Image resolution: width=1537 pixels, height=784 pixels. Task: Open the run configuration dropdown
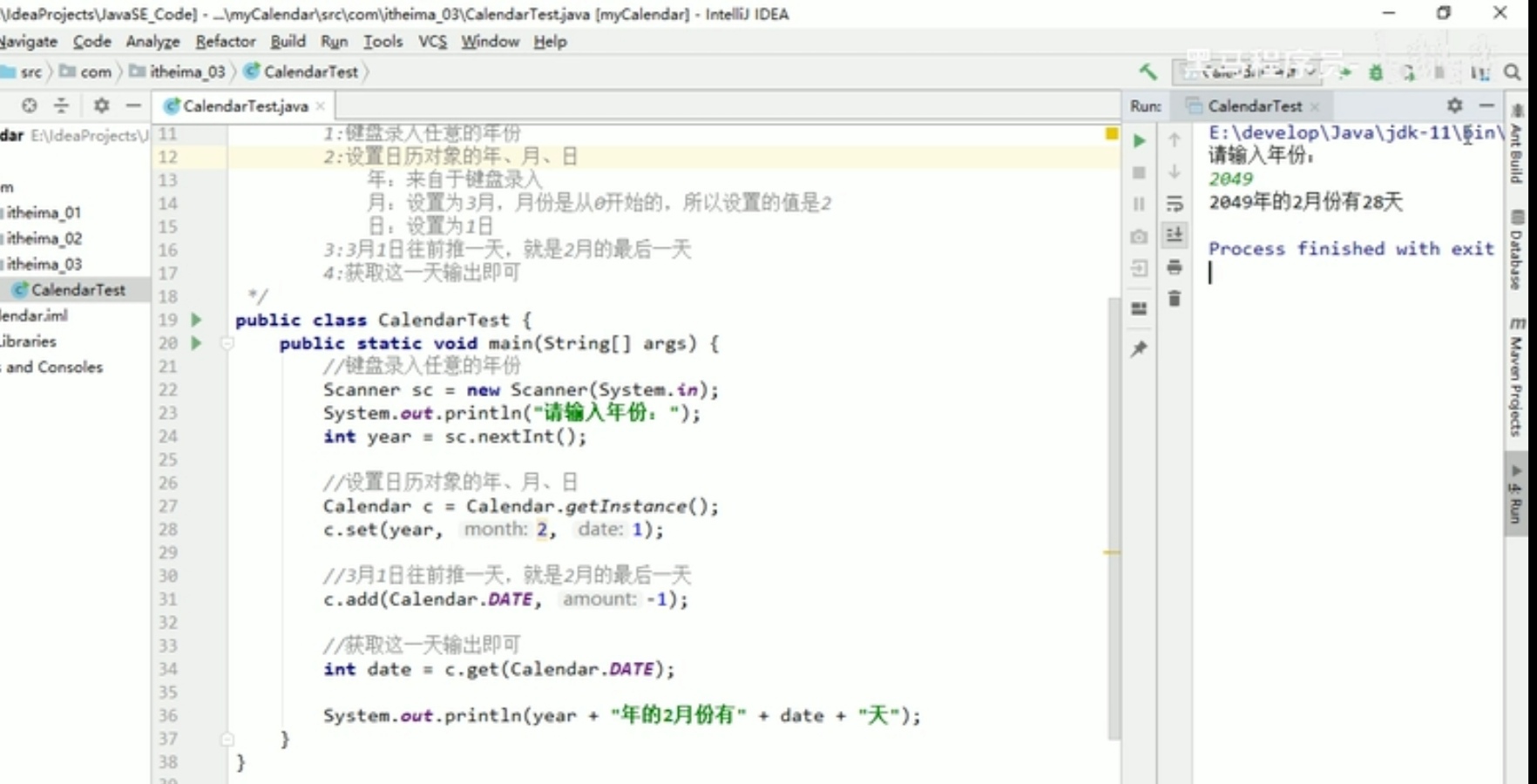tap(1248, 71)
